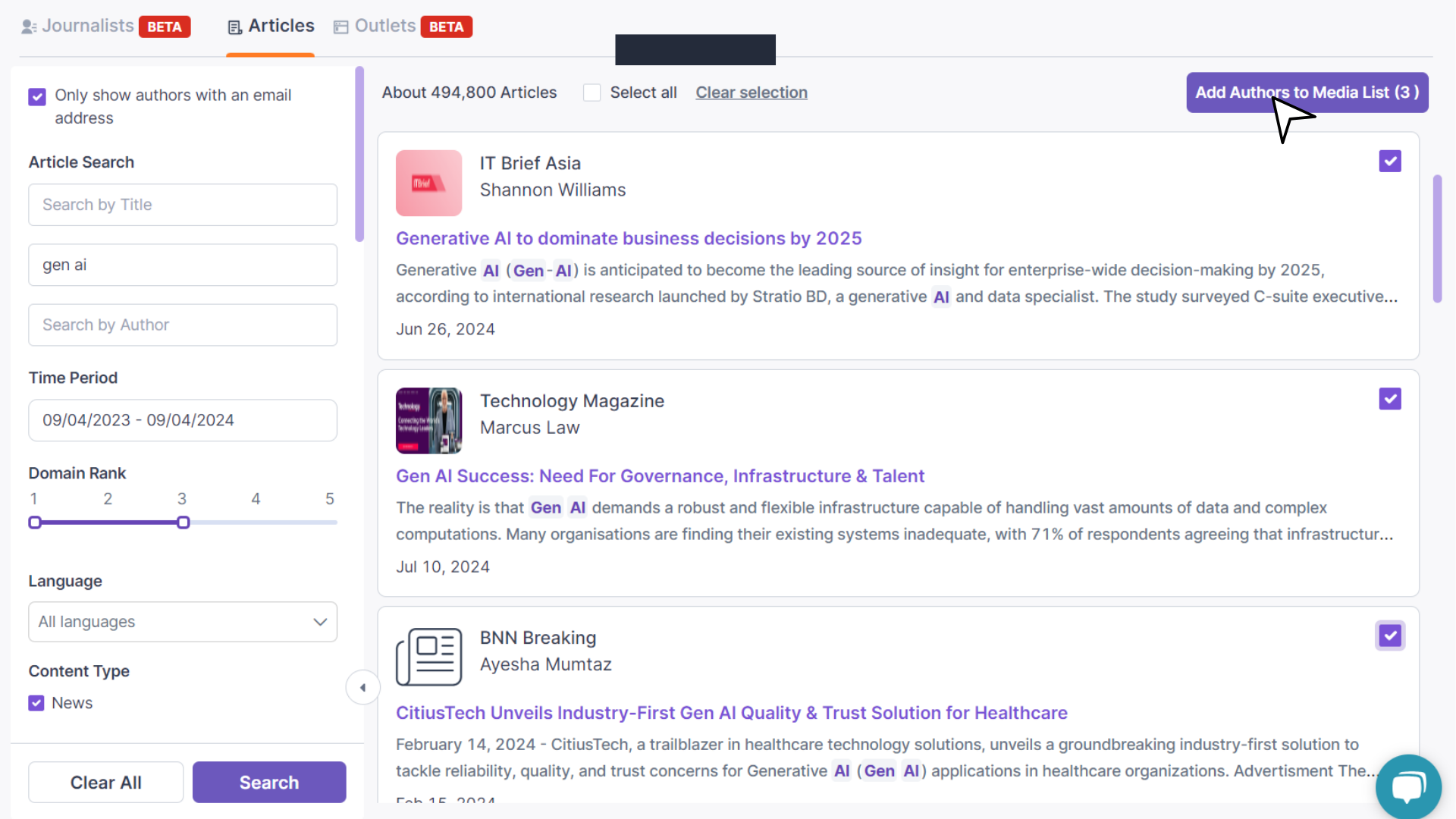Focus the Search by Title field
This screenshot has width=1456, height=819.
183,205
